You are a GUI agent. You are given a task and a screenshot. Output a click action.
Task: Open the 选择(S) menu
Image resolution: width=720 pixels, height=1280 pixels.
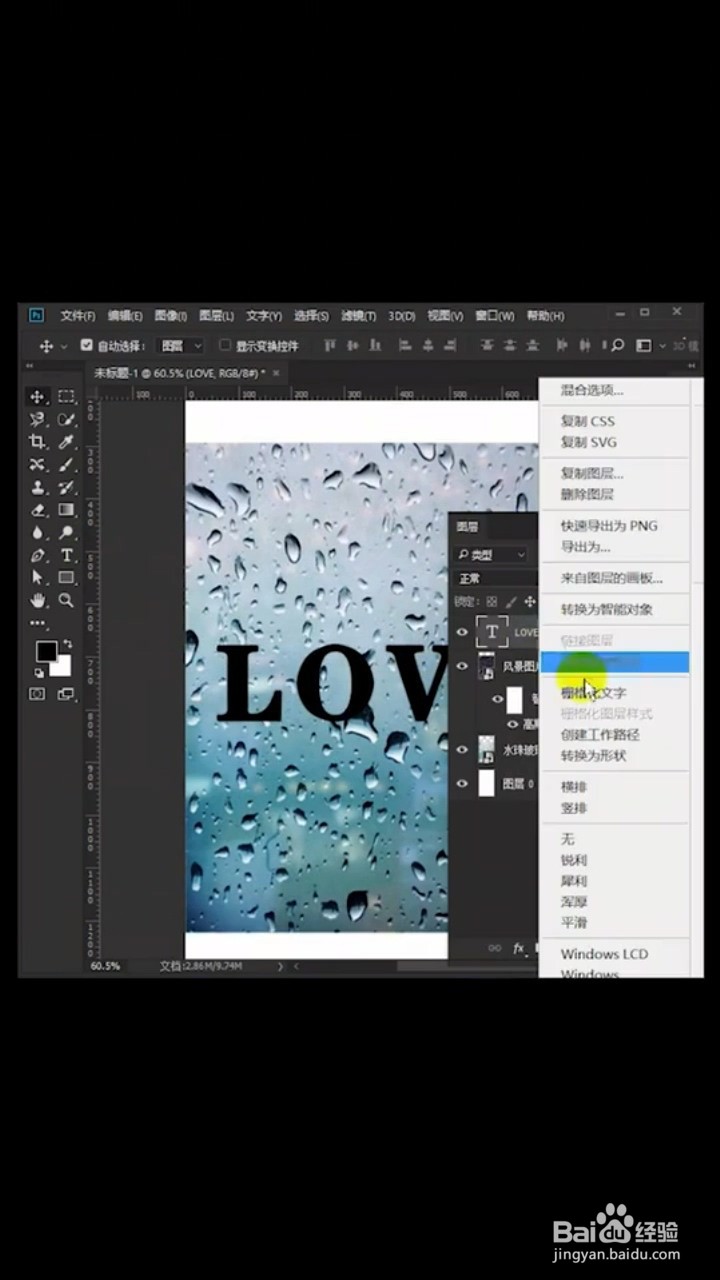[311, 316]
